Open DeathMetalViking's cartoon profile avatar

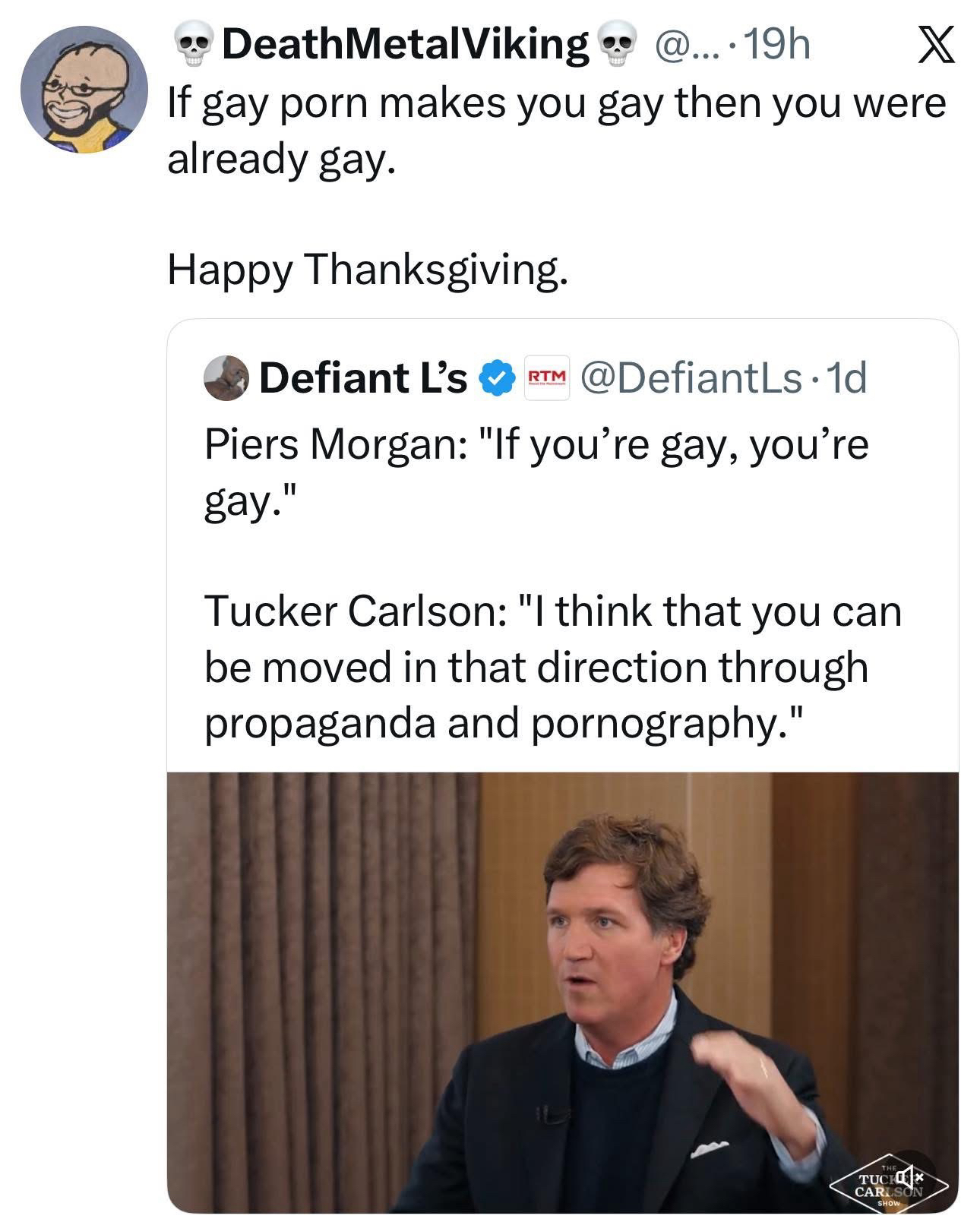click(84, 90)
